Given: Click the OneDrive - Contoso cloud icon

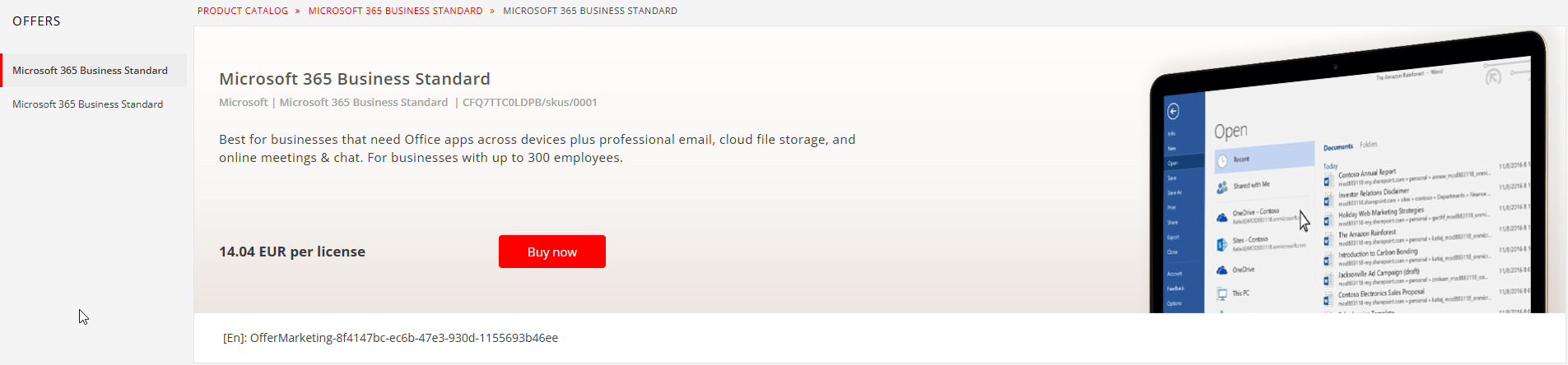Looking at the screenshot, I should pos(1222,217).
